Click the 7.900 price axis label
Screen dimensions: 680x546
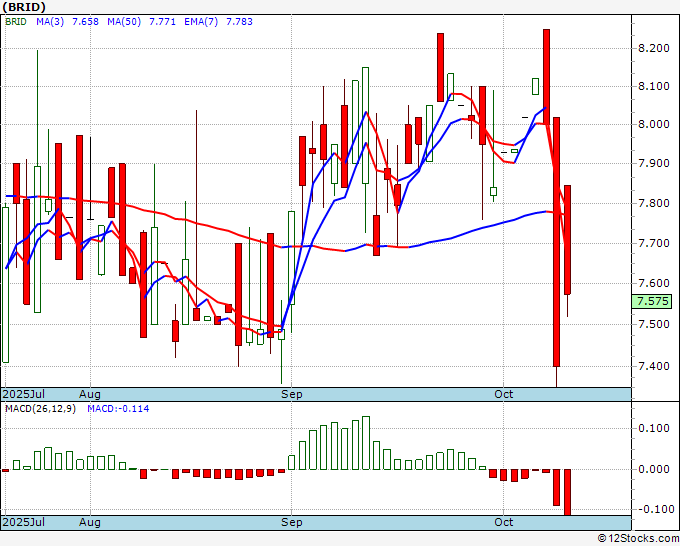tap(654, 163)
